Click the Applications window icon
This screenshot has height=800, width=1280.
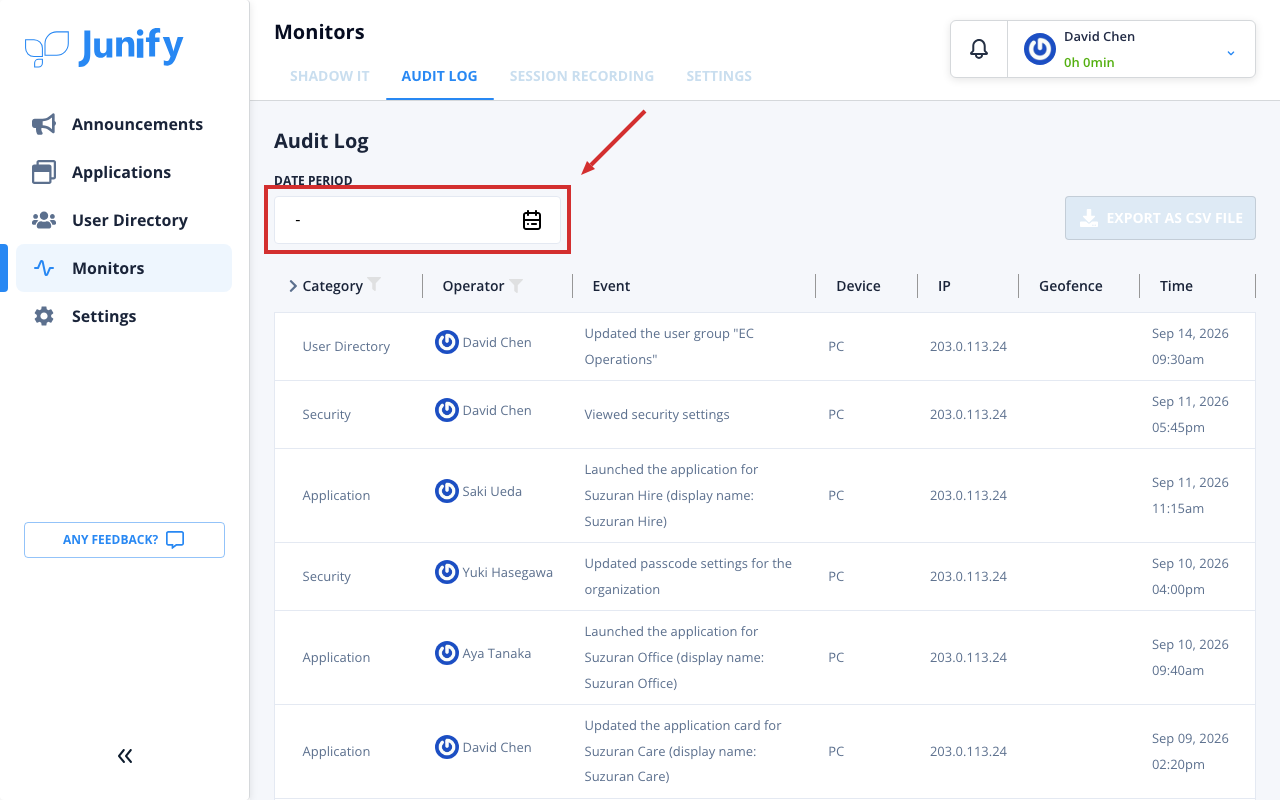(44, 172)
